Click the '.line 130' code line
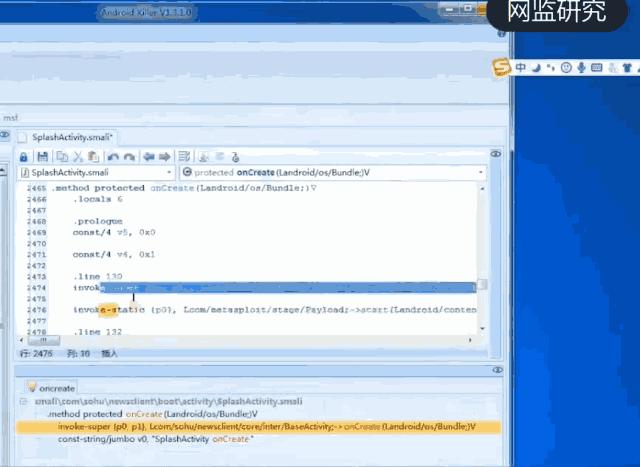Viewport: 640px width, 467px height. click(98, 276)
